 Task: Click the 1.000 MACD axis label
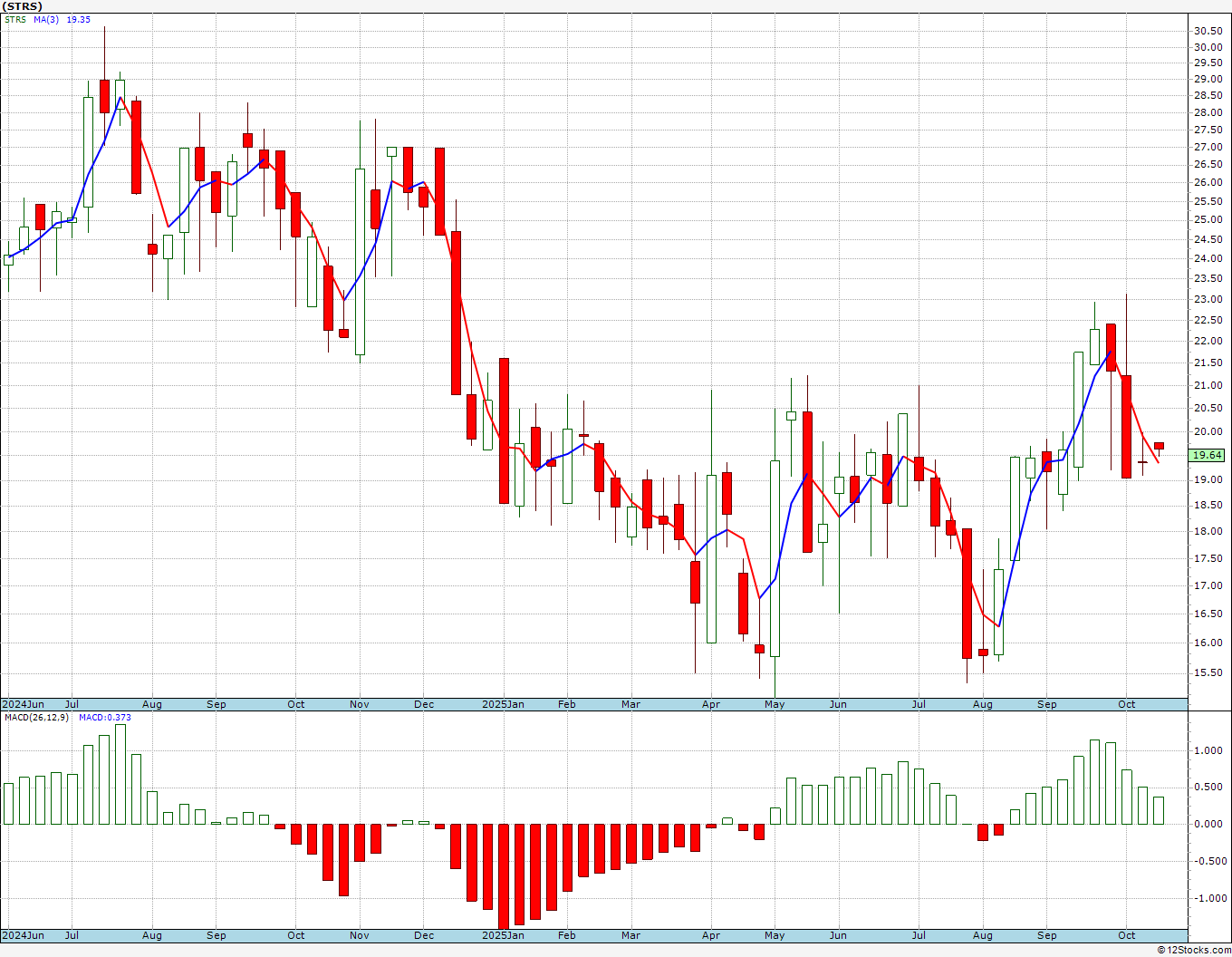[x=1208, y=750]
